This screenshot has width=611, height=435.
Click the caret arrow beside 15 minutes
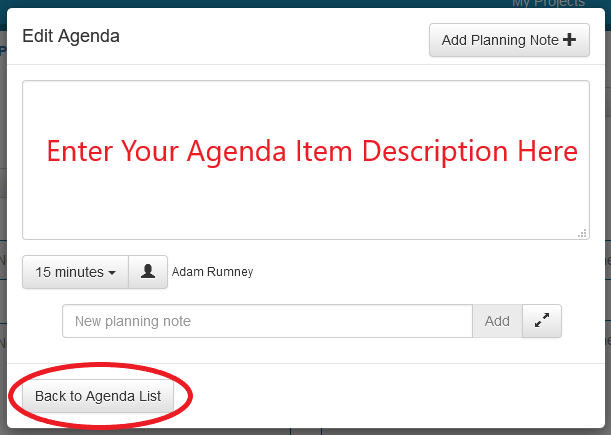point(112,273)
